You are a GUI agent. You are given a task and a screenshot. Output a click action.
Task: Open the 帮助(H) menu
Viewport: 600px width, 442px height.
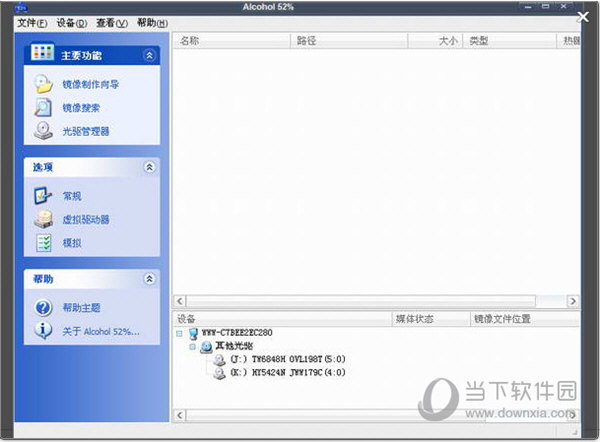152,23
